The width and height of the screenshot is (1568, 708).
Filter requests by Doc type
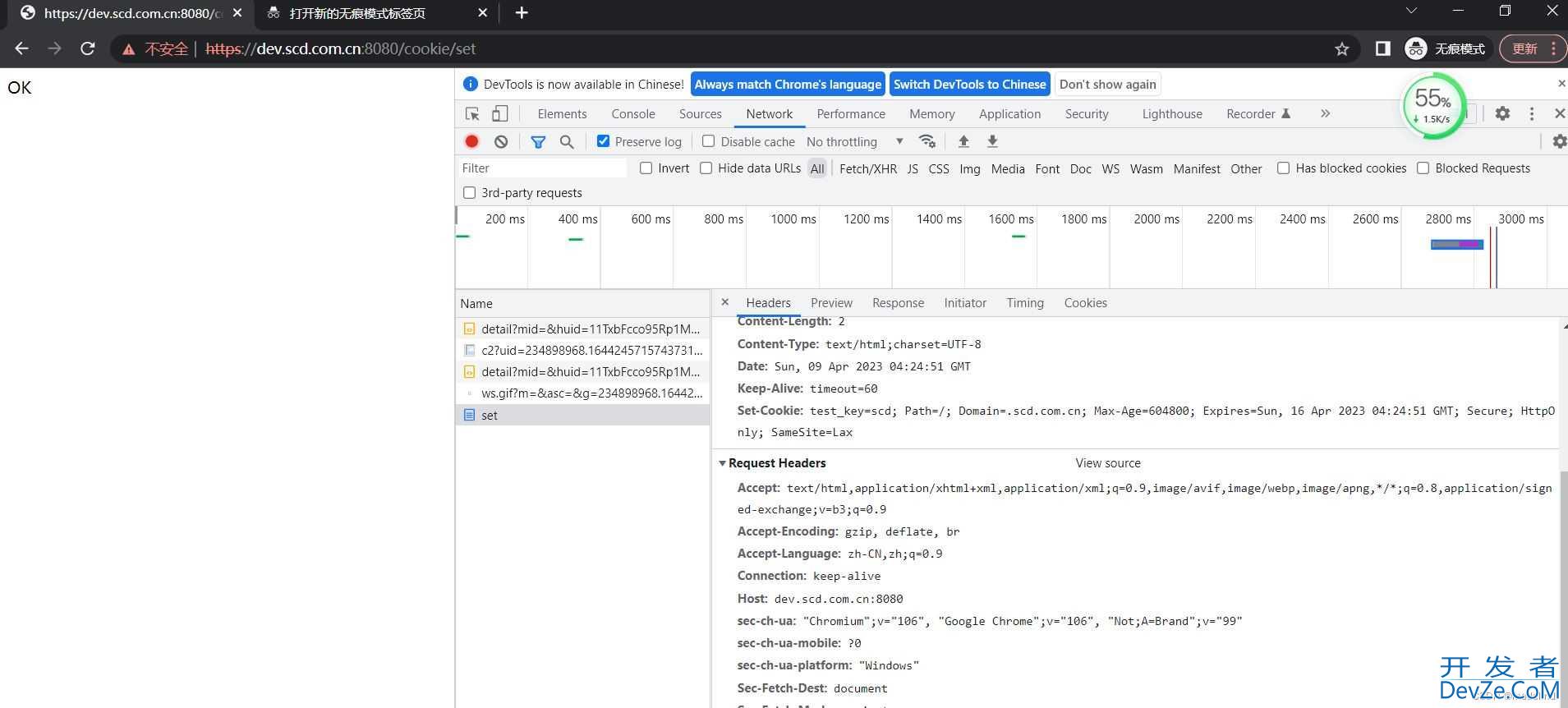[x=1081, y=168]
